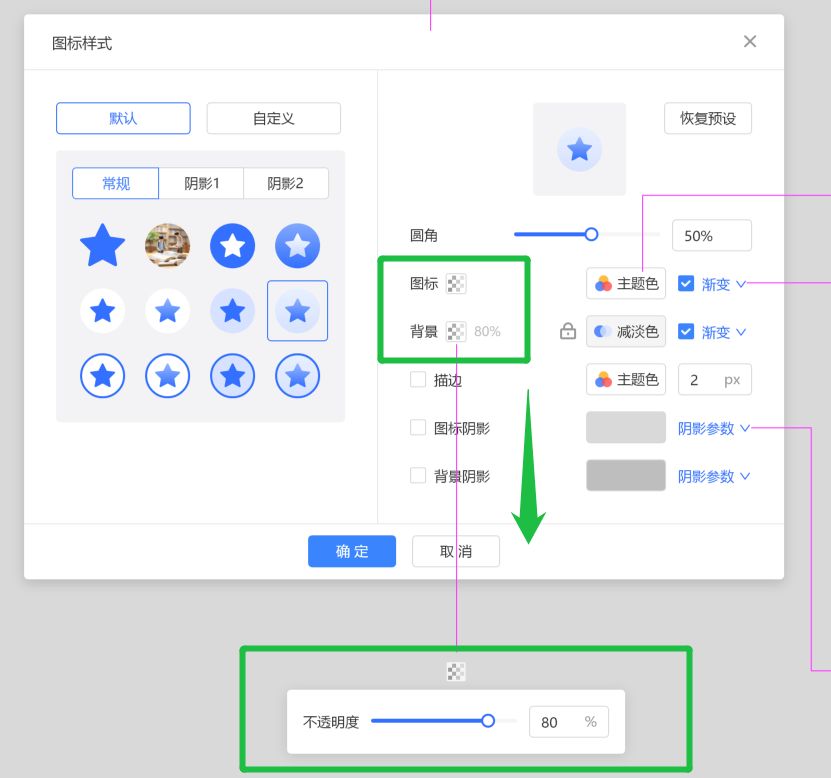The image size is (831, 778).
Task: Click the 不透明度 80 % input field
Action: click(x=569, y=722)
